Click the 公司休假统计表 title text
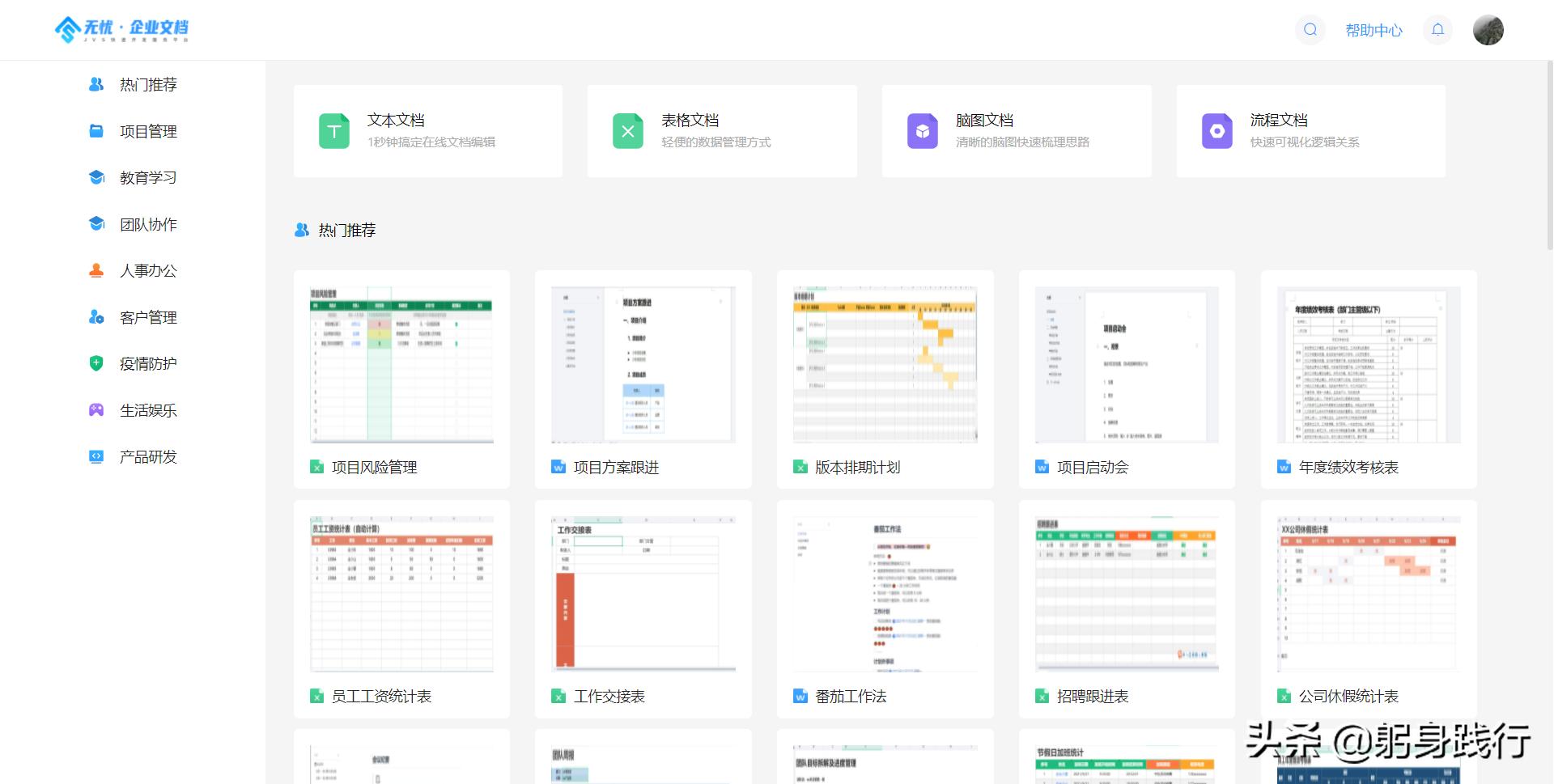Image resolution: width=1554 pixels, height=784 pixels. [1348, 696]
